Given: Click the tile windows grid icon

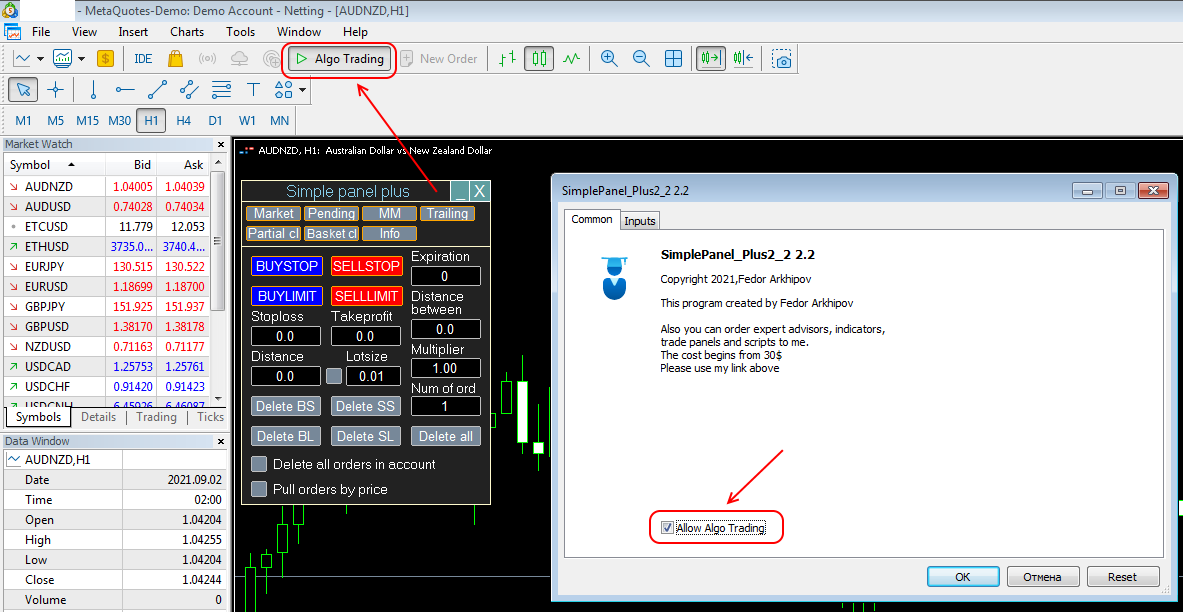Looking at the screenshot, I should [674, 58].
